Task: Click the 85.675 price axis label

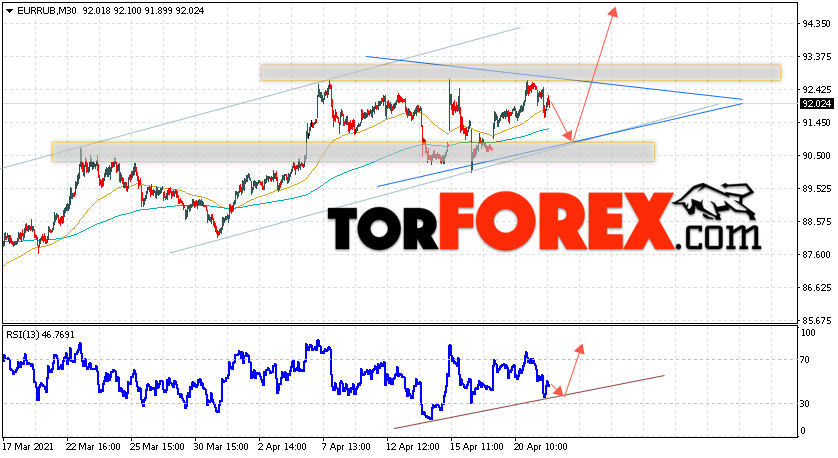Action: click(816, 321)
